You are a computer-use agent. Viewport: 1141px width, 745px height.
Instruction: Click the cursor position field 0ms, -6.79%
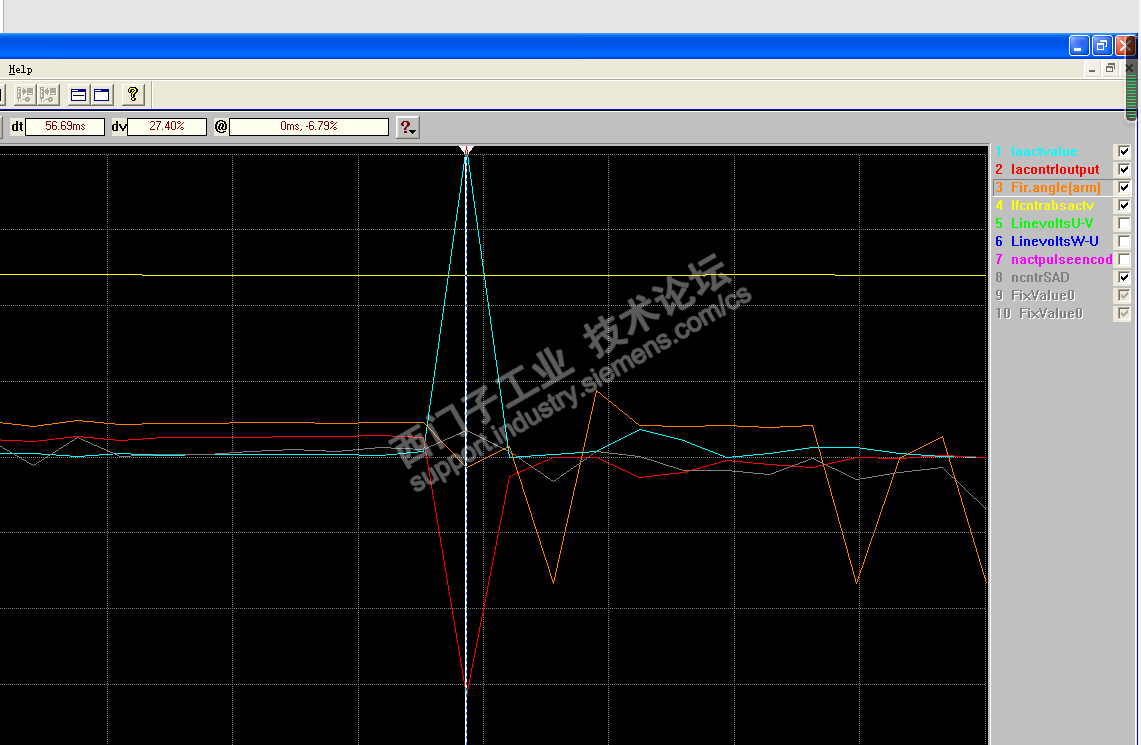309,127
